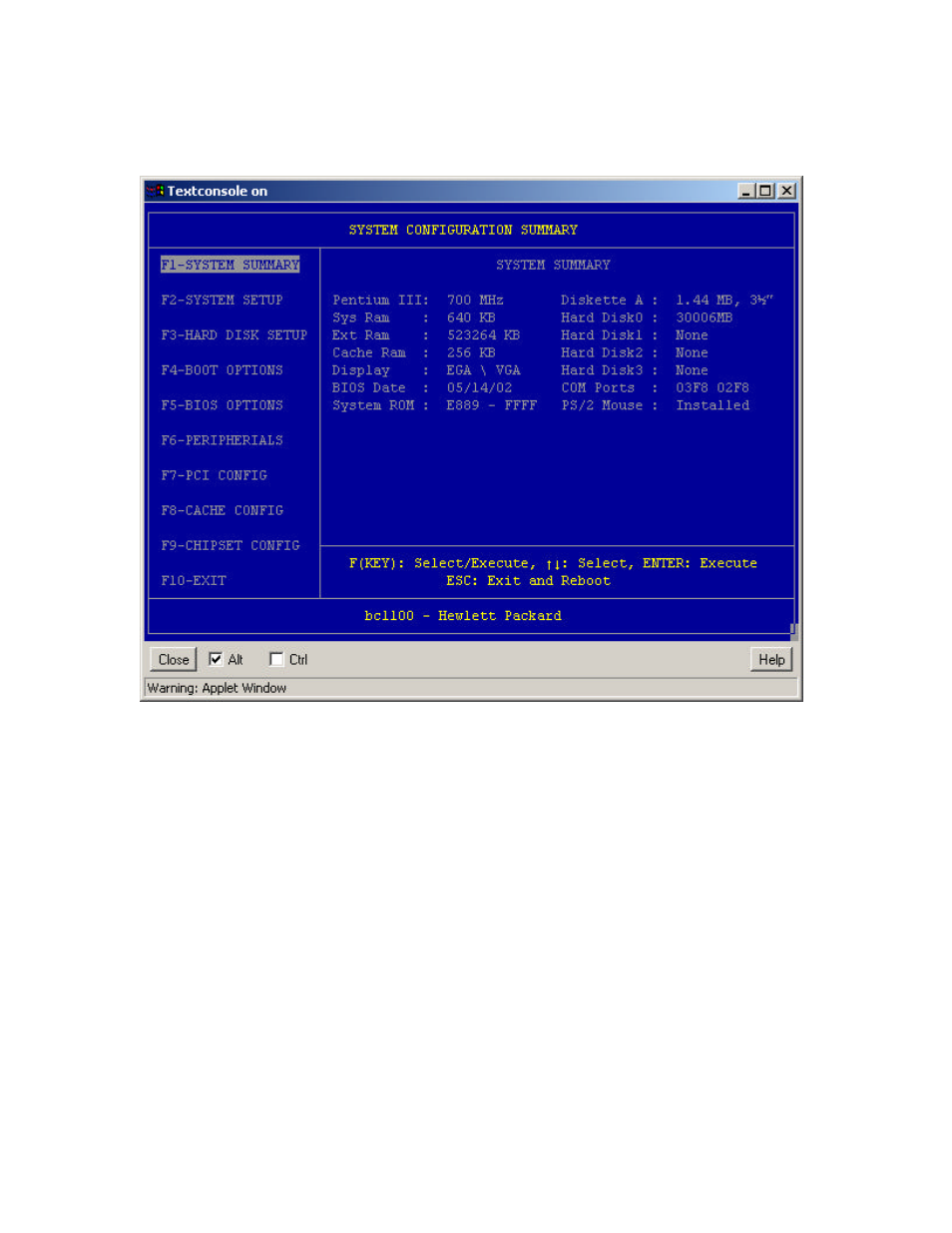Click the bottom-right console resize grip
Screen dimensions: 952x1233
(x=793, y=630)
